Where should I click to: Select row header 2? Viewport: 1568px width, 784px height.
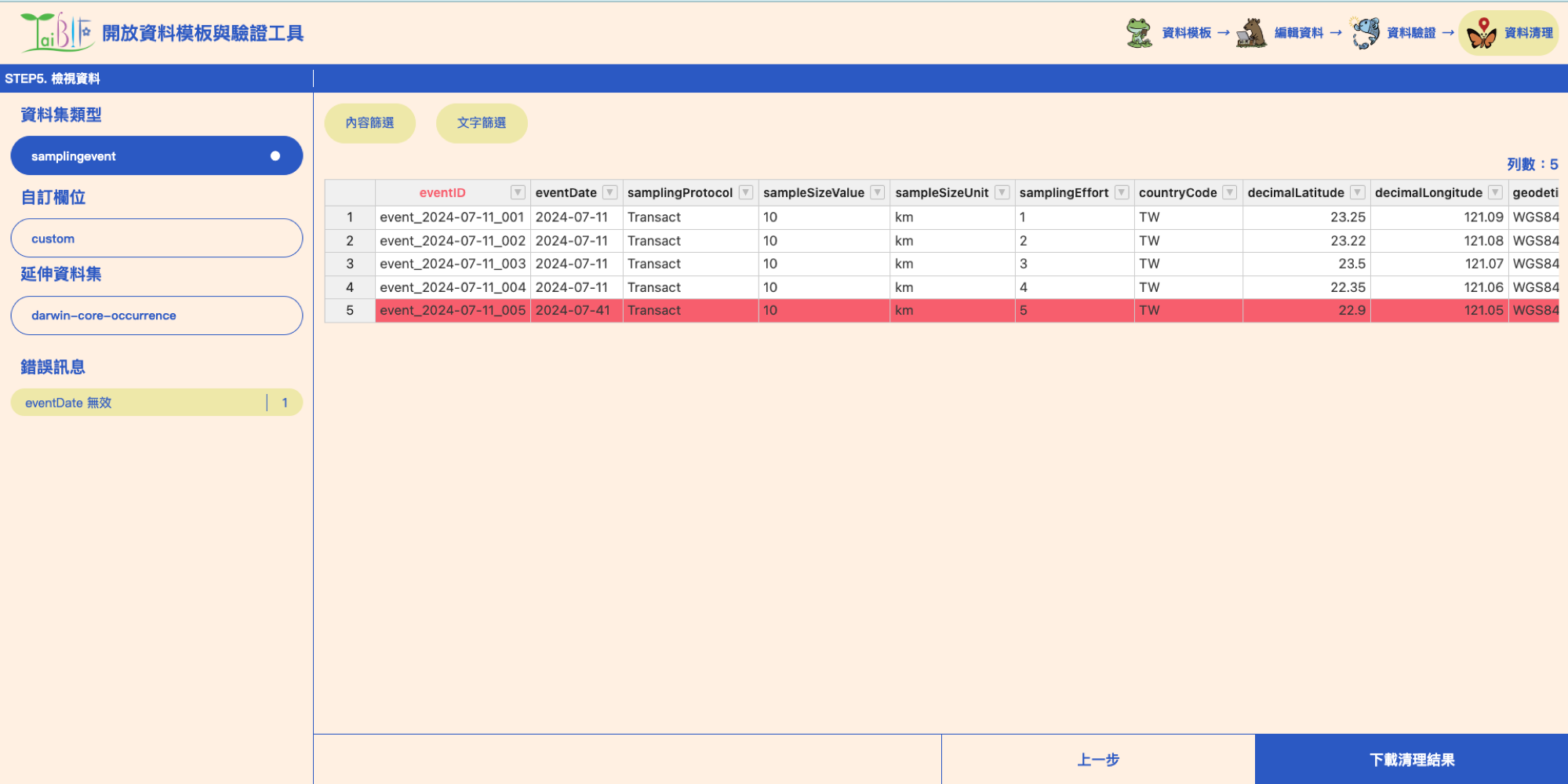tap(350, 240)
